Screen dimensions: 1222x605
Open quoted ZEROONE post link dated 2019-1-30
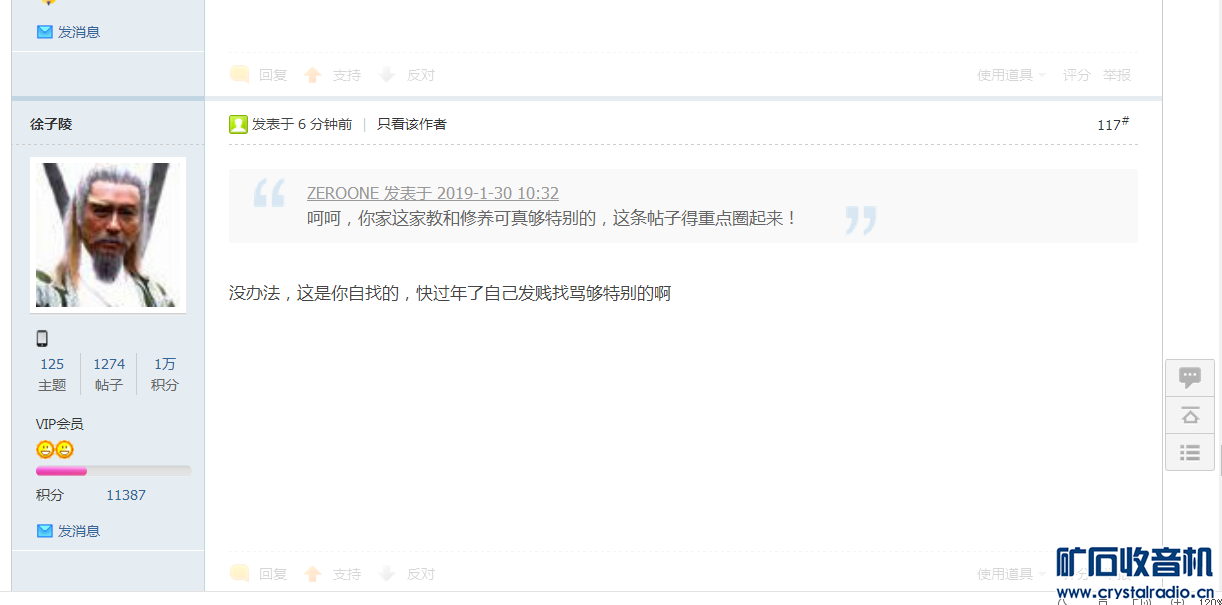(433, 193)
